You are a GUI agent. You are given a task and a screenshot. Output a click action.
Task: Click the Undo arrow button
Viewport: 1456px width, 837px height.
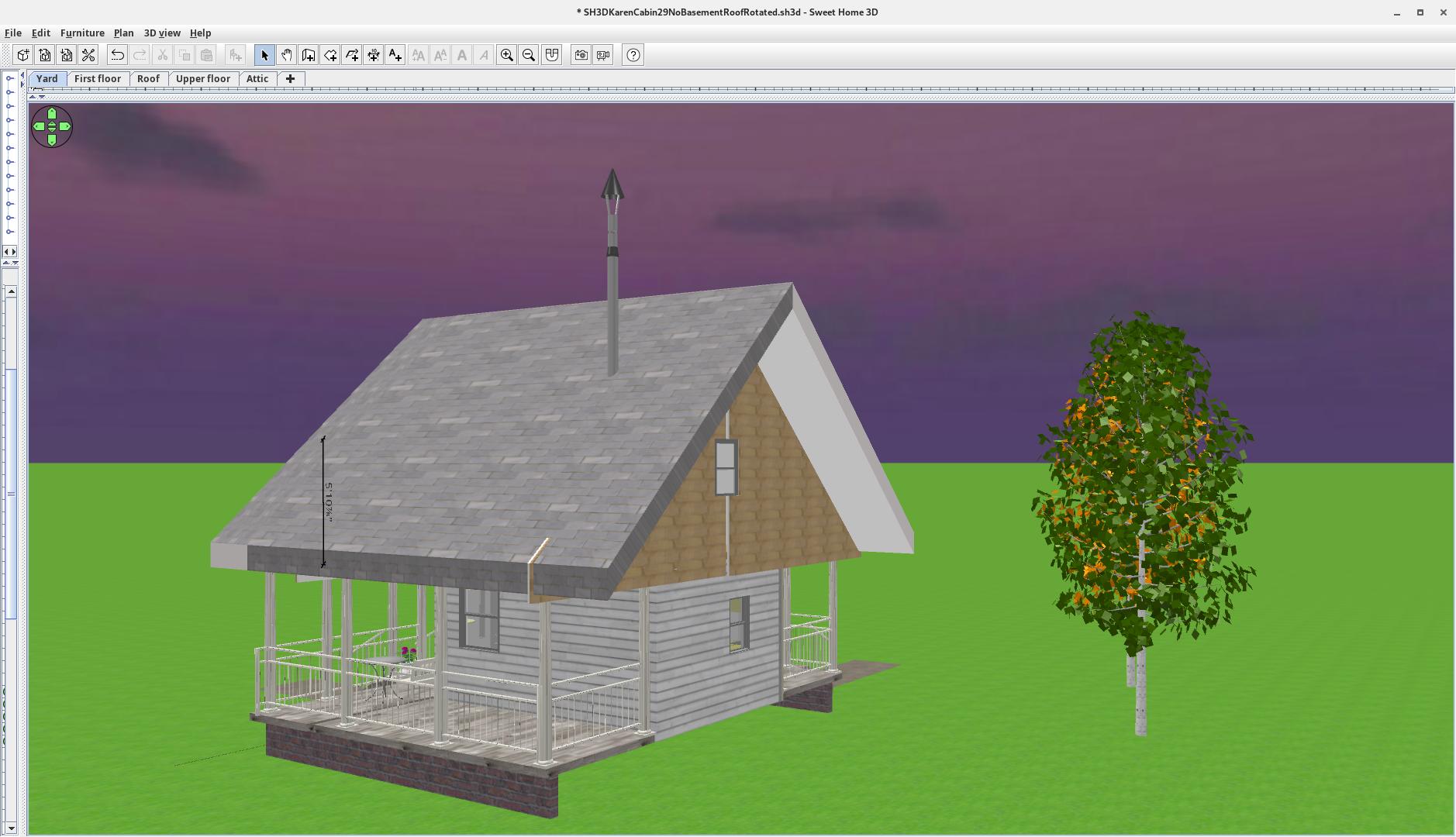117,55
